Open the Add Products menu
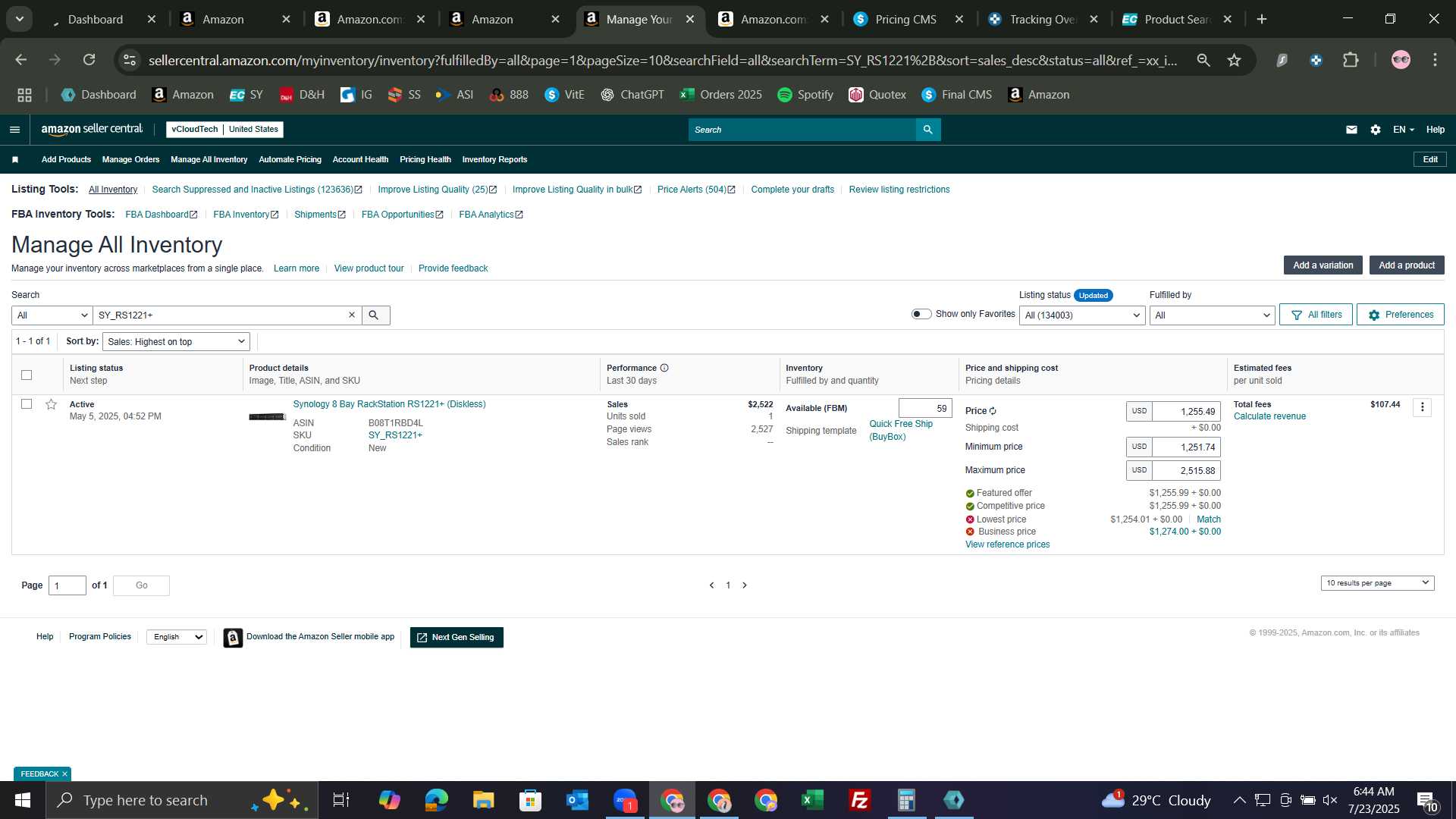Image resolution: width=1456 pixels, height=819 pixels. [x=66, y=159]
